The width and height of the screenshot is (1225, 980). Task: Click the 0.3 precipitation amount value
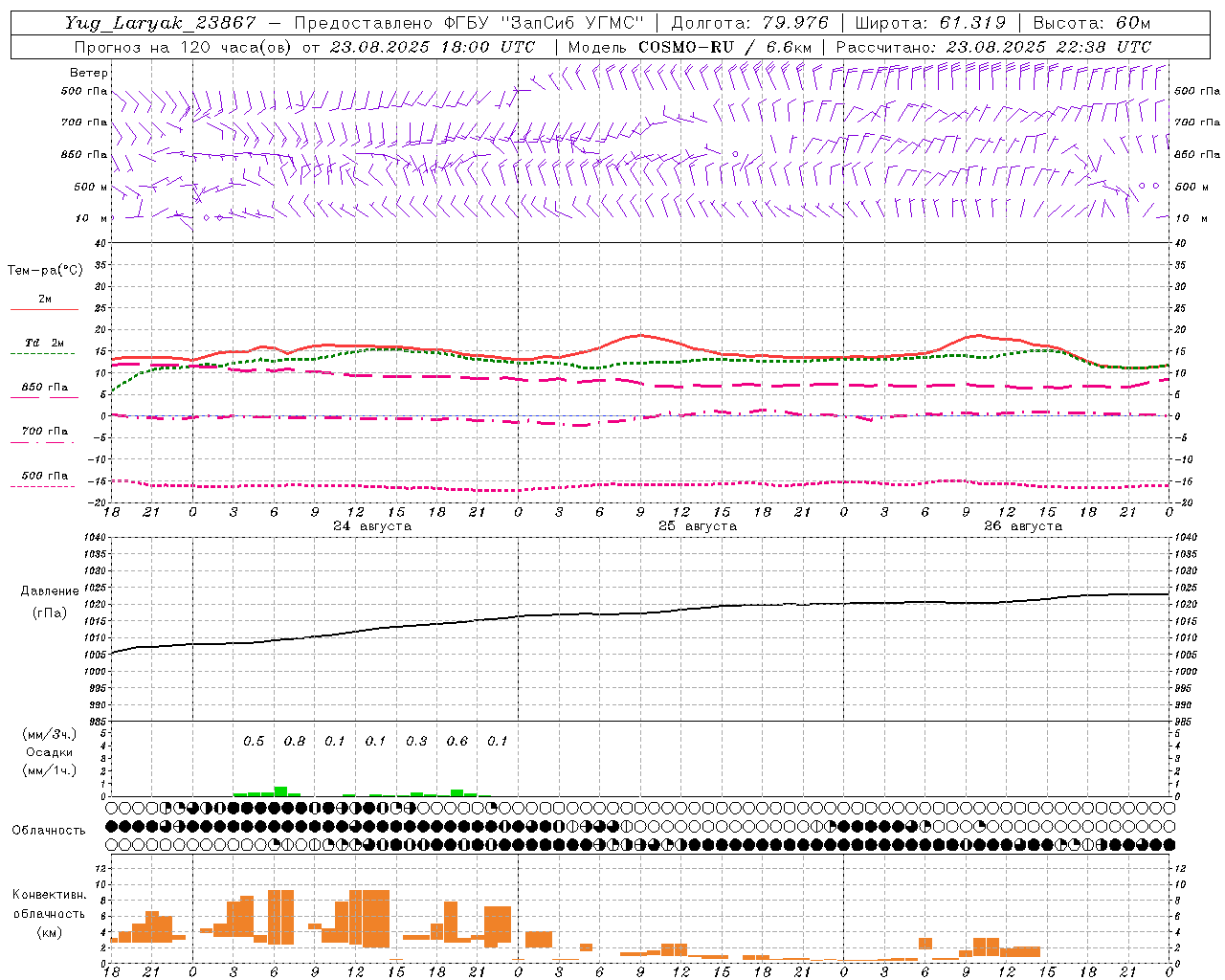[x=416, y=742]
